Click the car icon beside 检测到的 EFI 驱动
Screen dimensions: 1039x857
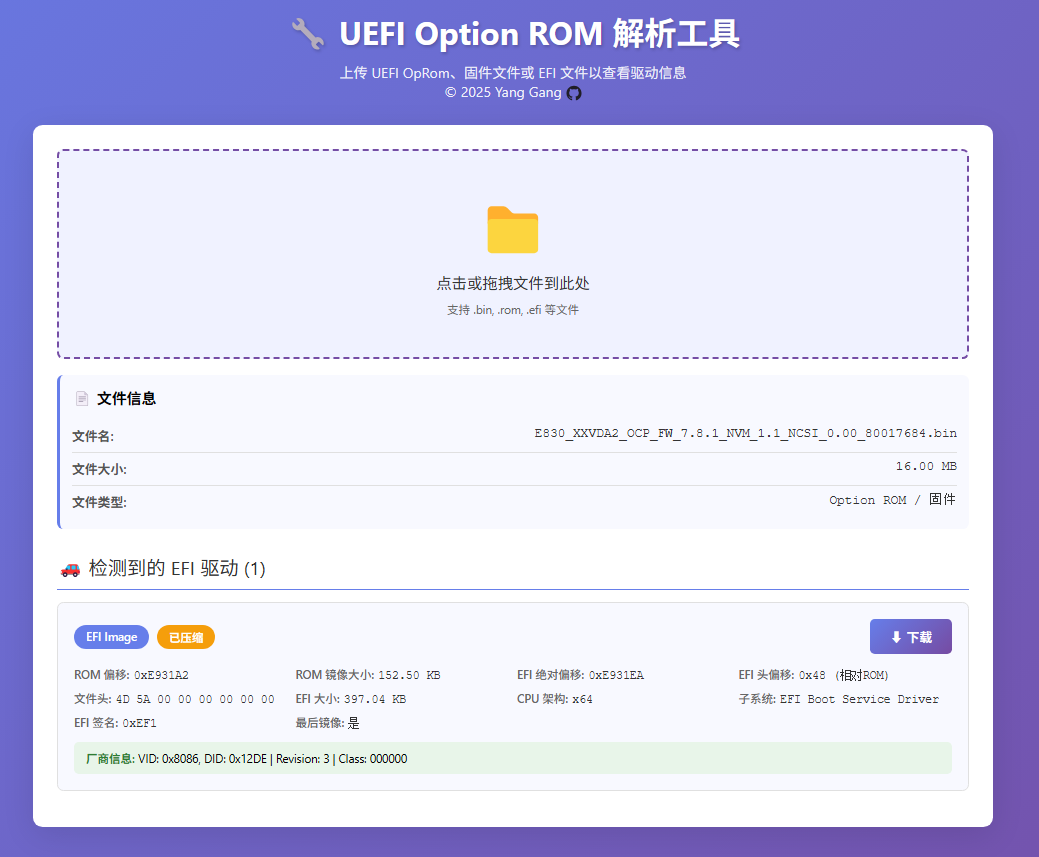(70, 569)
